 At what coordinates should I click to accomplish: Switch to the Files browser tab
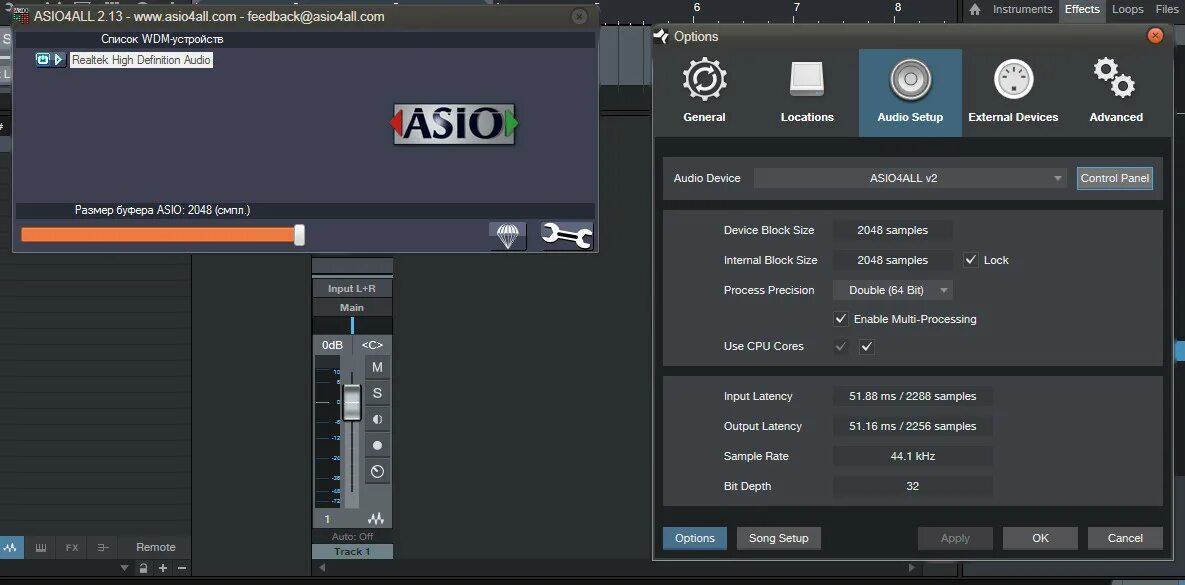[x=1168, y=9]
